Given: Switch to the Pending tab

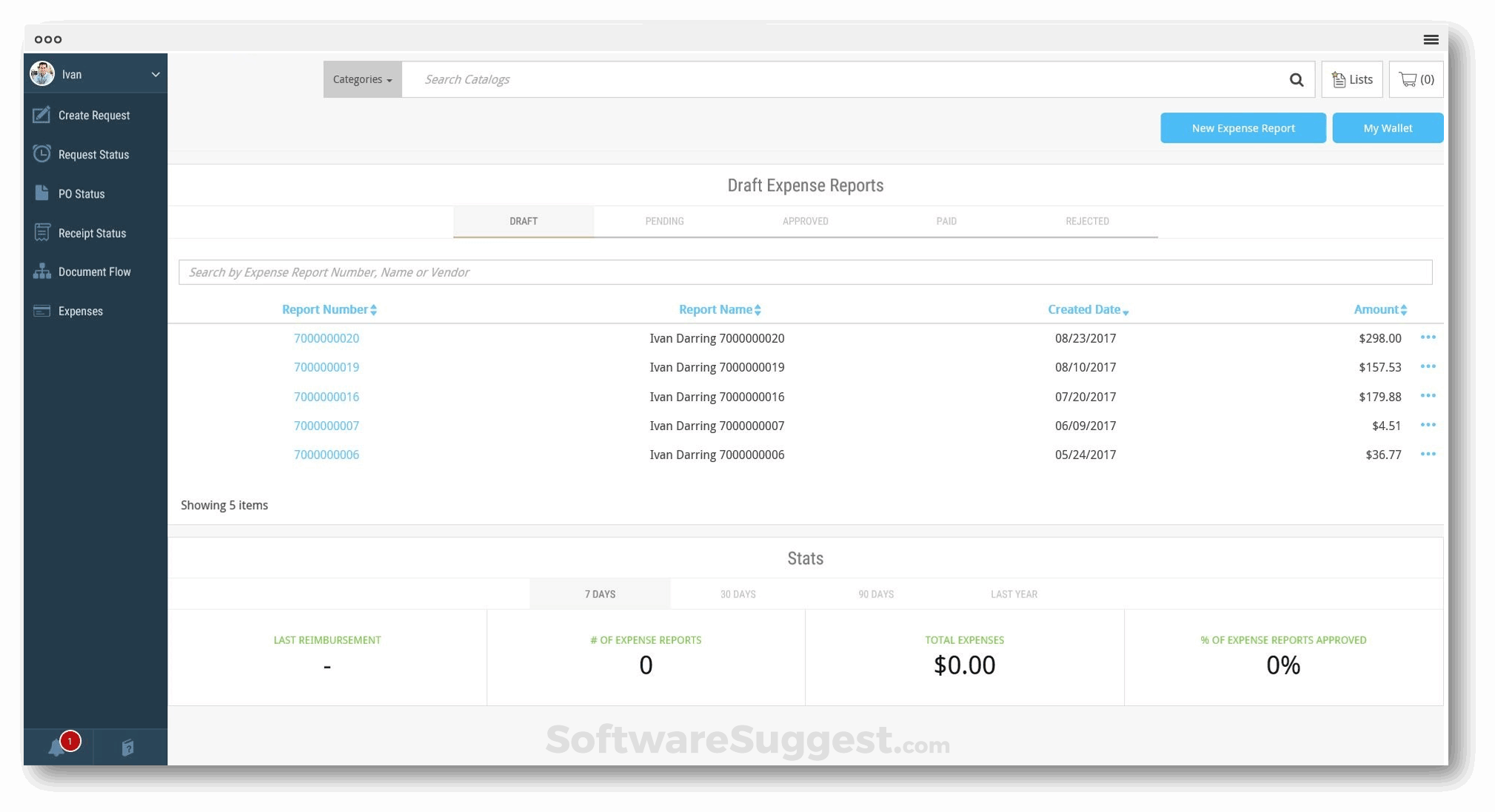Looking at the screenshot, I should point(664,221).
